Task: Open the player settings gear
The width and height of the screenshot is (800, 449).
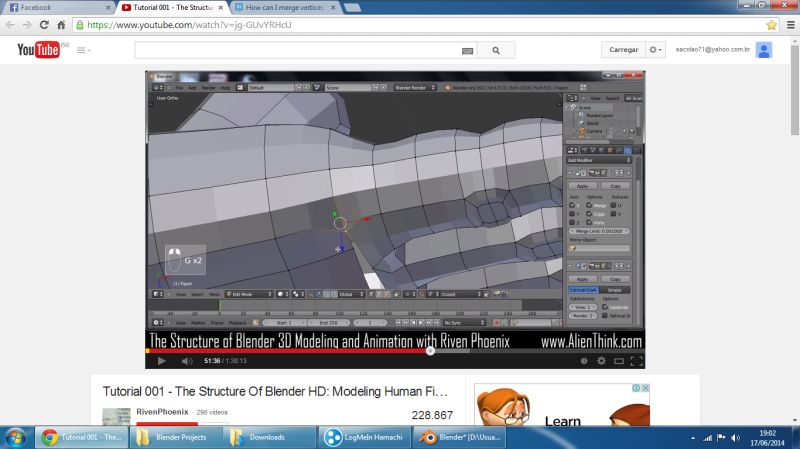Action: pyautogui.click(x=602, y=361)
